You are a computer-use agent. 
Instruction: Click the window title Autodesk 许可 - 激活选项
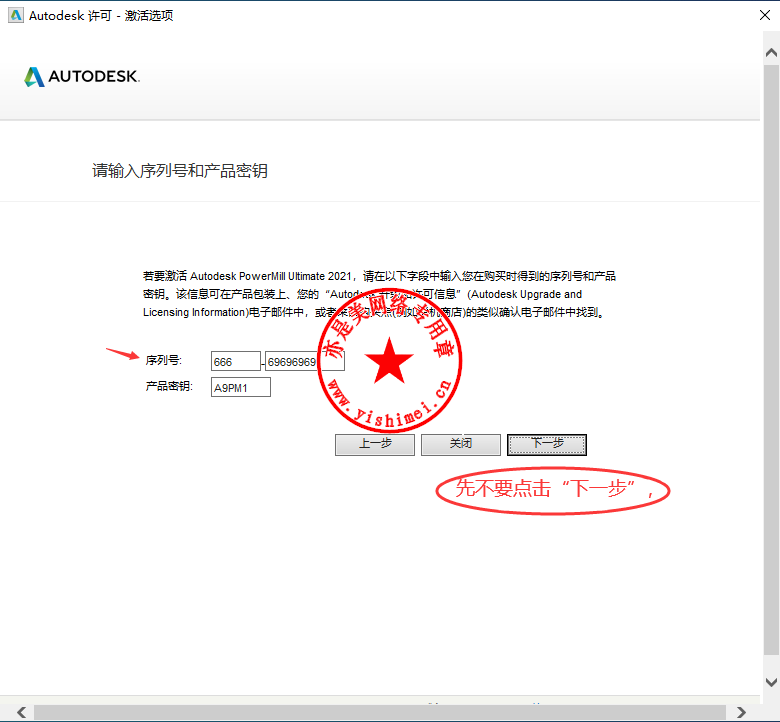pos(101,15)
